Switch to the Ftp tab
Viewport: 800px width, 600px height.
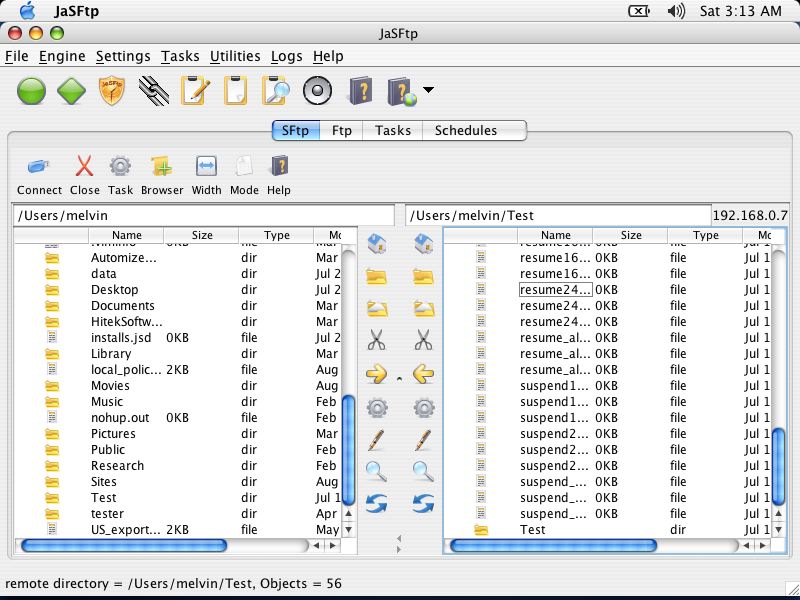coord(341,131)
